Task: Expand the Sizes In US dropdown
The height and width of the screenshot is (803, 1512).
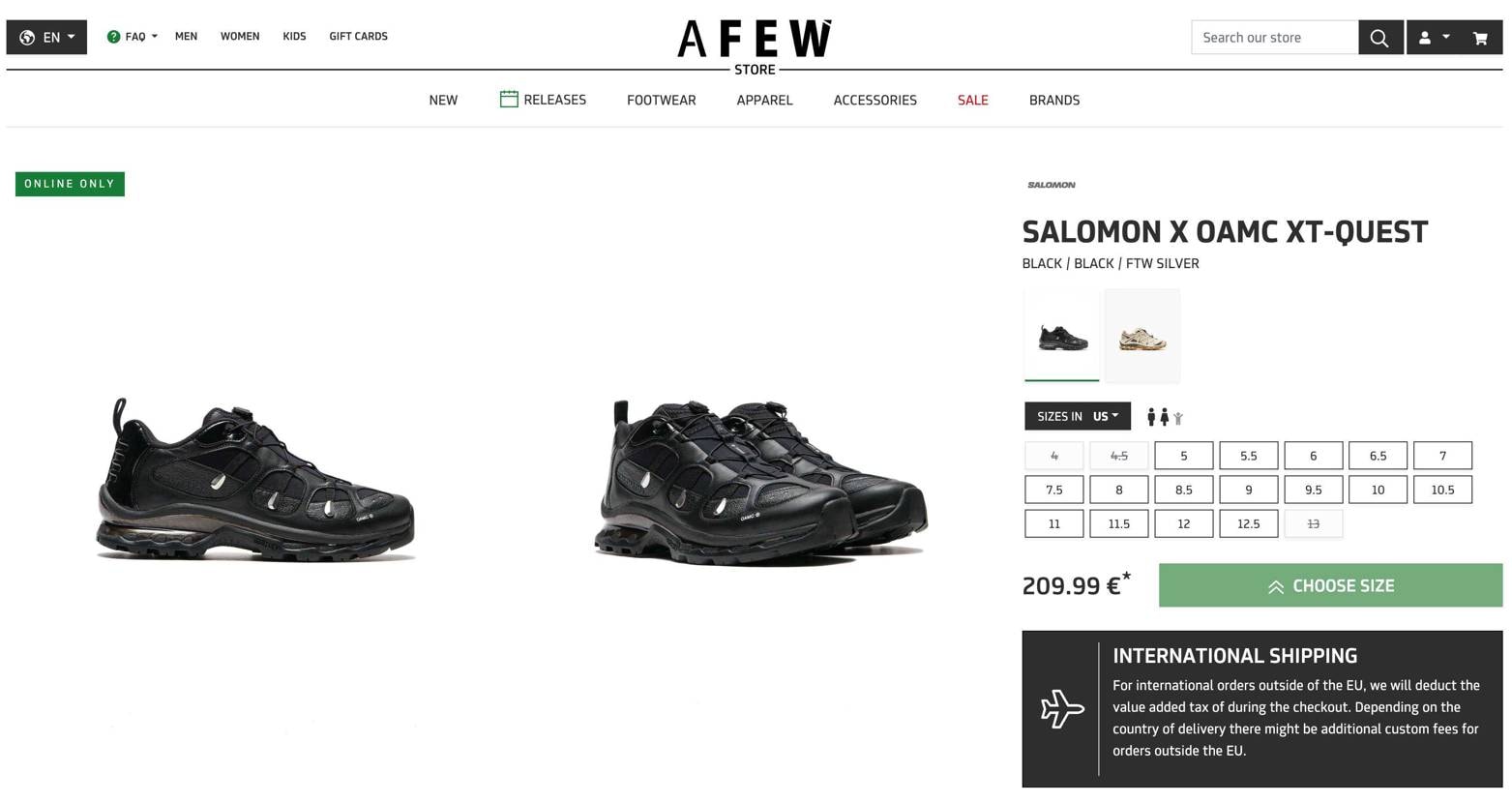Action: 1077,417
